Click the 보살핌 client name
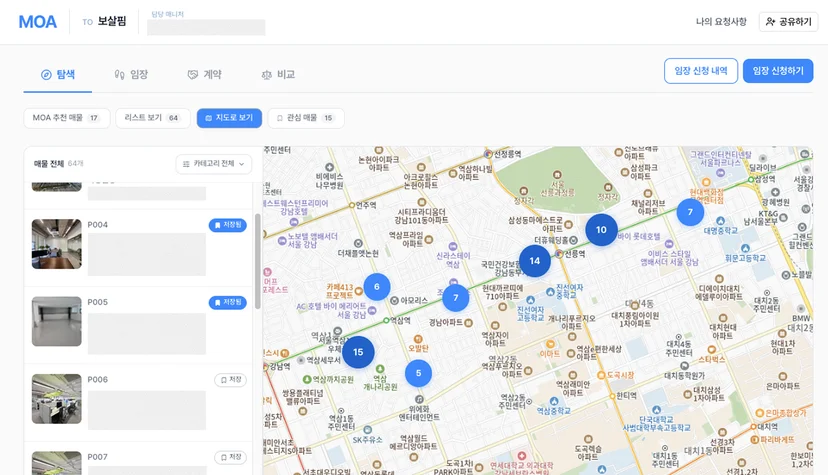The width and height of the screenshot is (828, 475). coord(112,21)
